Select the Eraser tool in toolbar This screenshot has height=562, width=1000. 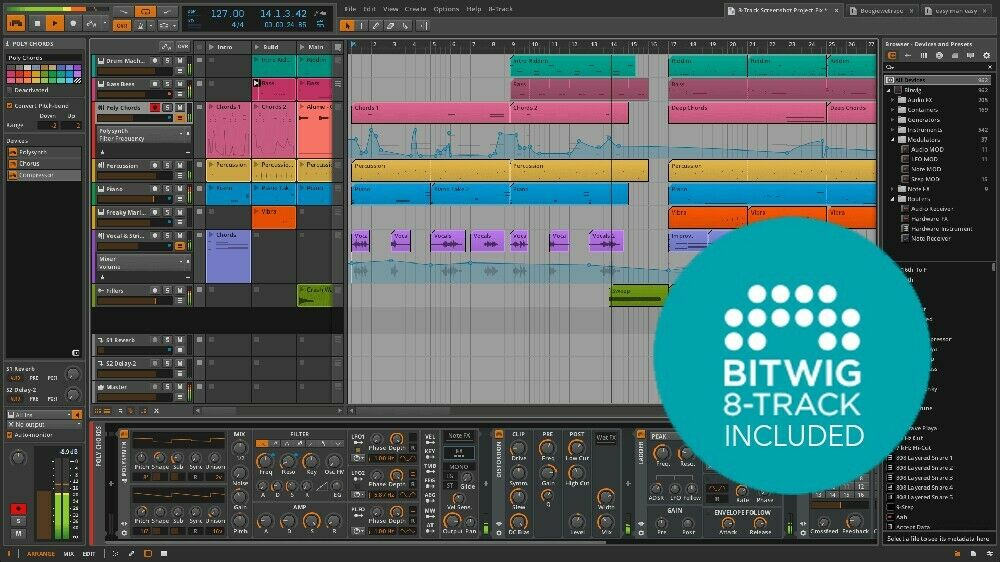[392, 26]
